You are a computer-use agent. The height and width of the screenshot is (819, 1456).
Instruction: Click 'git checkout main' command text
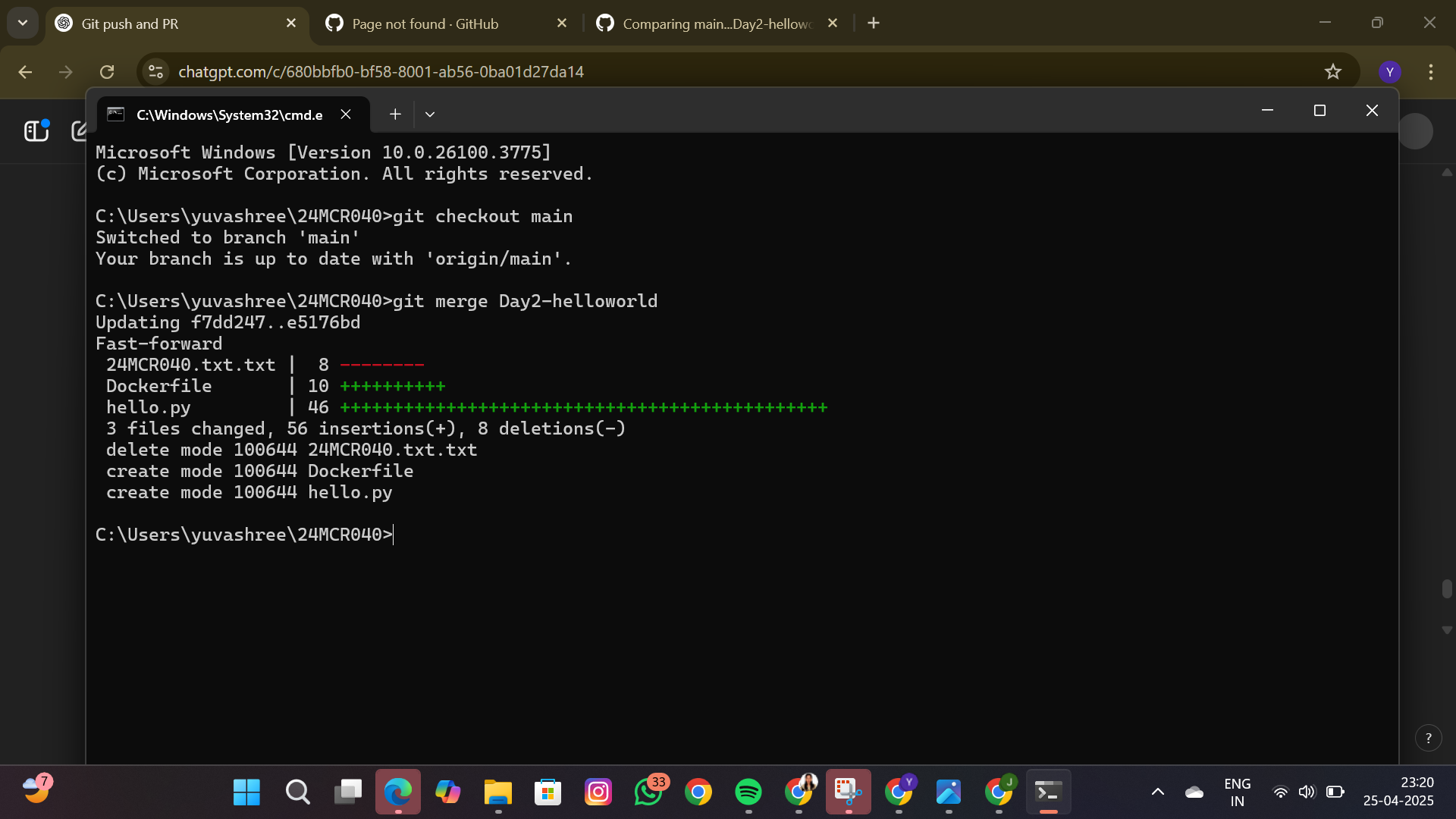point(482,216)
